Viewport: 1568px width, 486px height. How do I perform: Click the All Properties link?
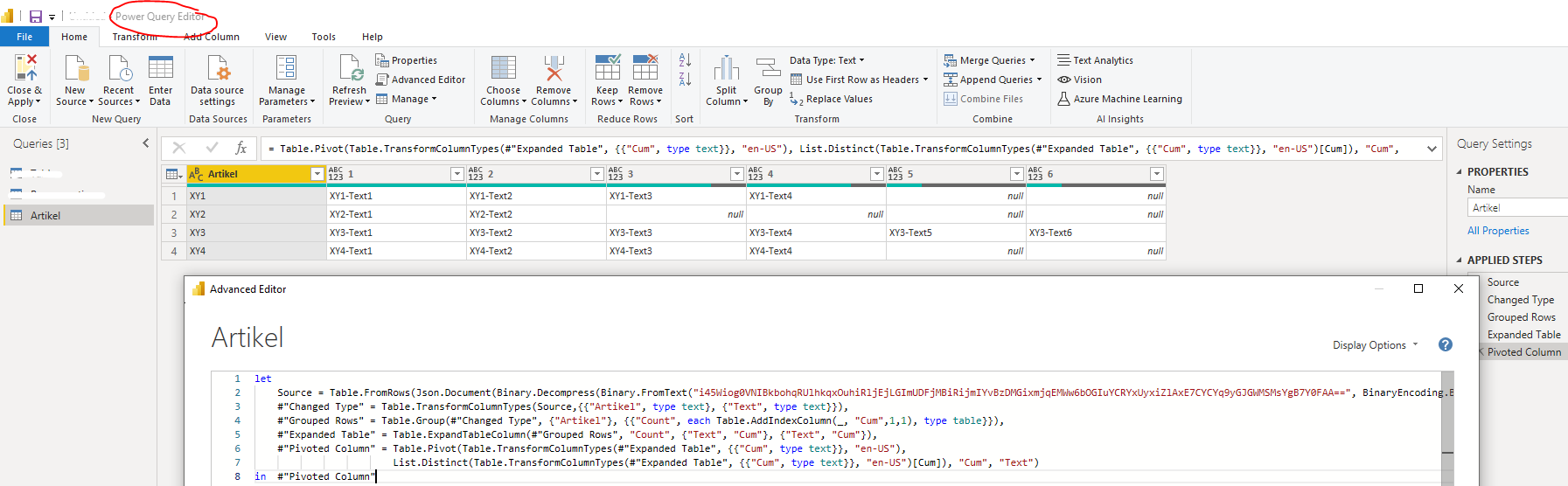point(1498,231)
